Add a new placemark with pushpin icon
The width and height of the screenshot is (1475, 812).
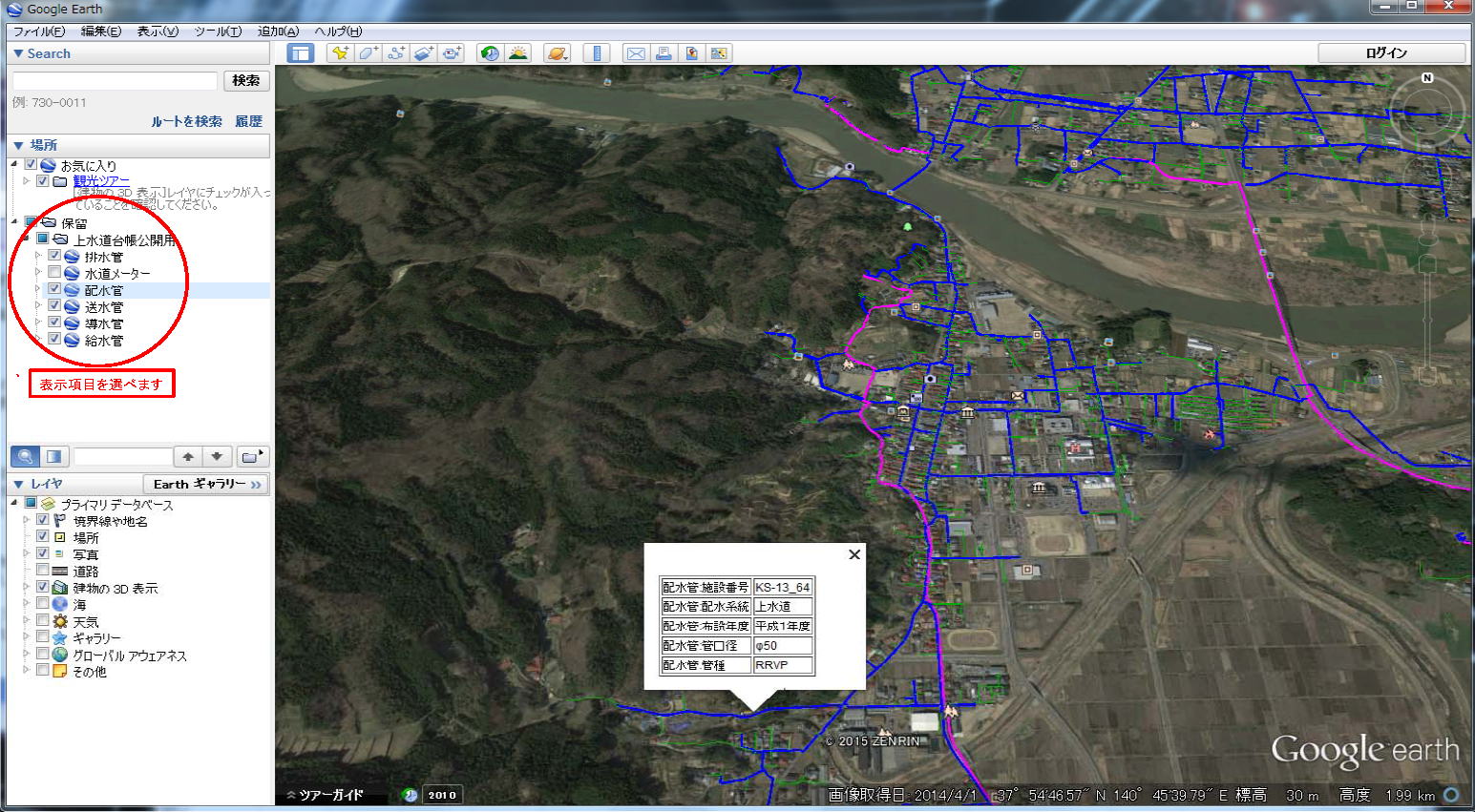tap(339, 53)
